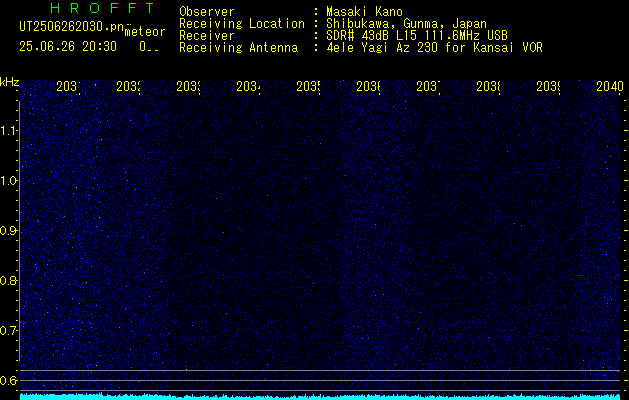The height and width of the screenshot is (400, 629).
Task: Click the 0.9 kHz axis label
Action: (x=9, y=231)
